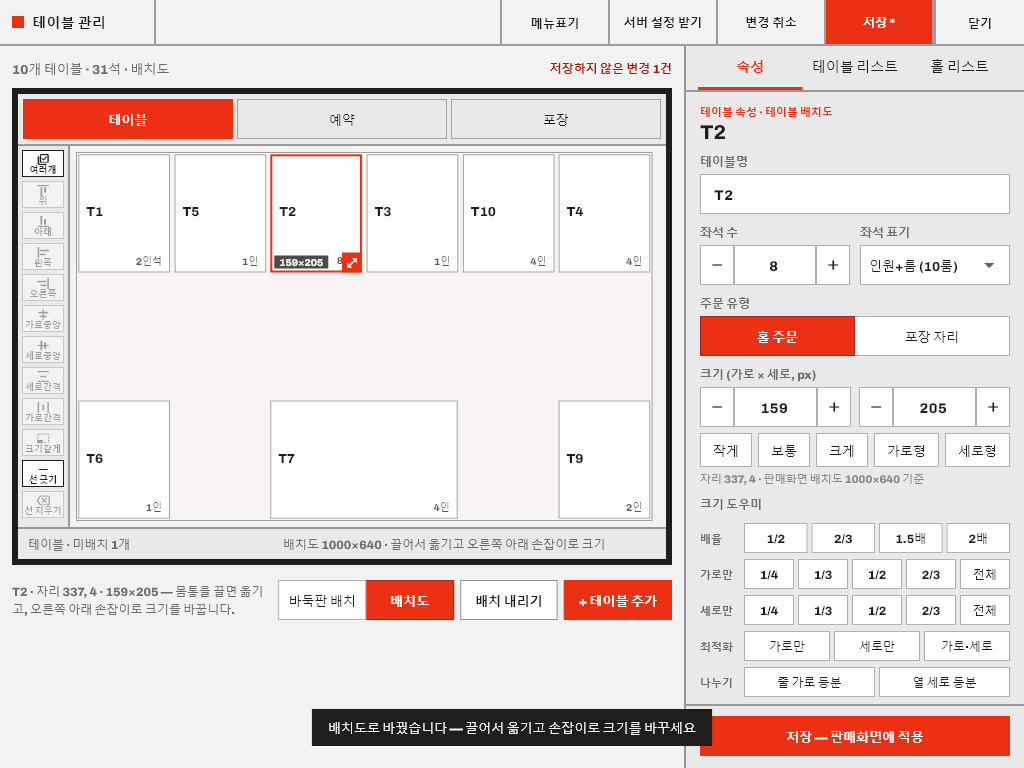Image resolution: width=1024 pixels, height=768 pixels.
Task: Click the 아래 align-bottom tool
Action: click(x=43, y=225)
